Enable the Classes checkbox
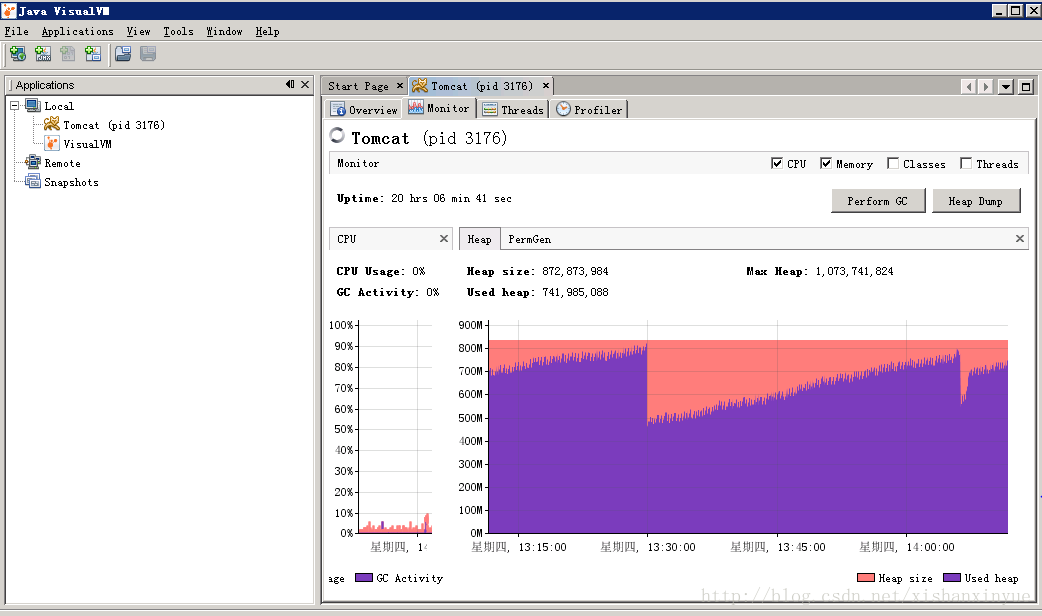This screenshot has width=1042, height=616. pos(893,163)
